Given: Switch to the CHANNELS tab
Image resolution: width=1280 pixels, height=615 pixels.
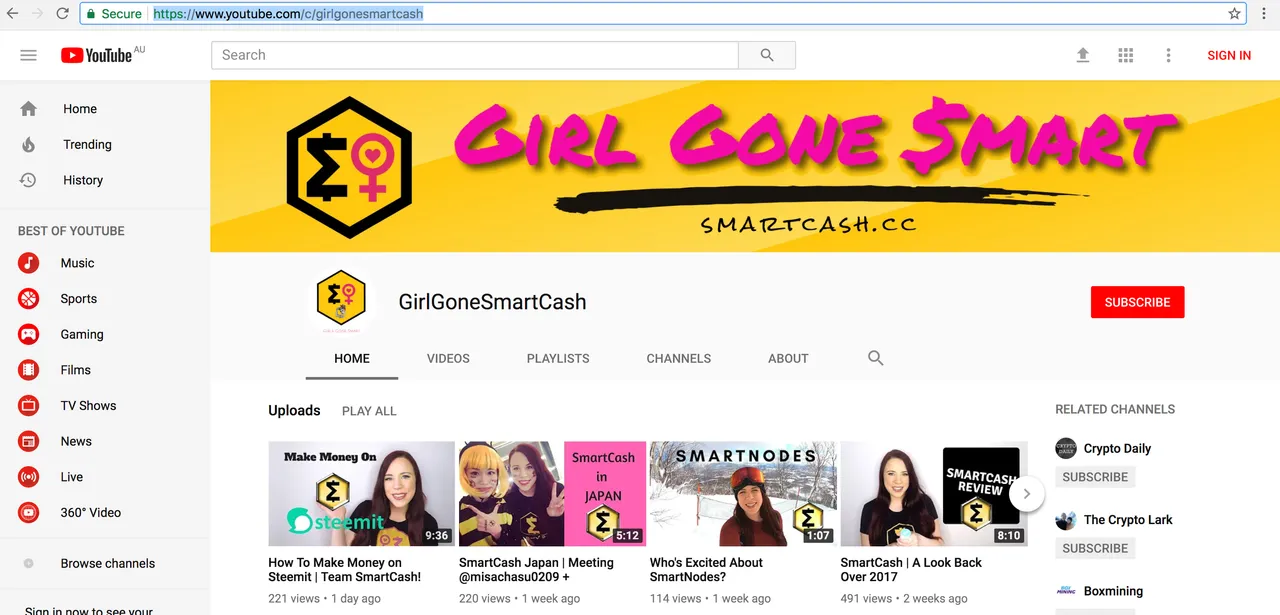Looking at the screenshot, I should click(679, 358).
